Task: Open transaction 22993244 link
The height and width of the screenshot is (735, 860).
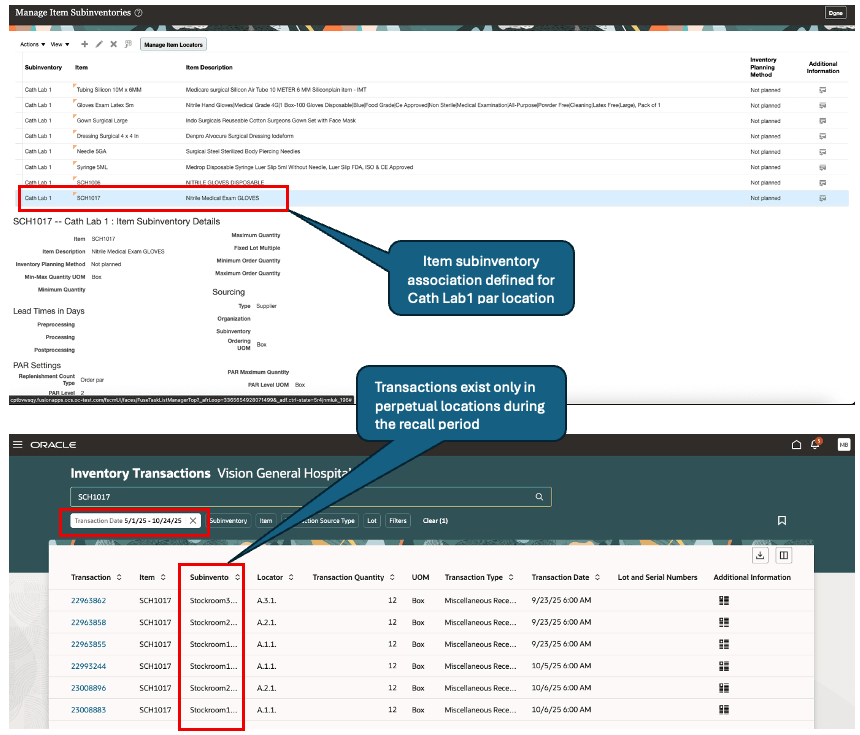Action: (x=88, y=666)
